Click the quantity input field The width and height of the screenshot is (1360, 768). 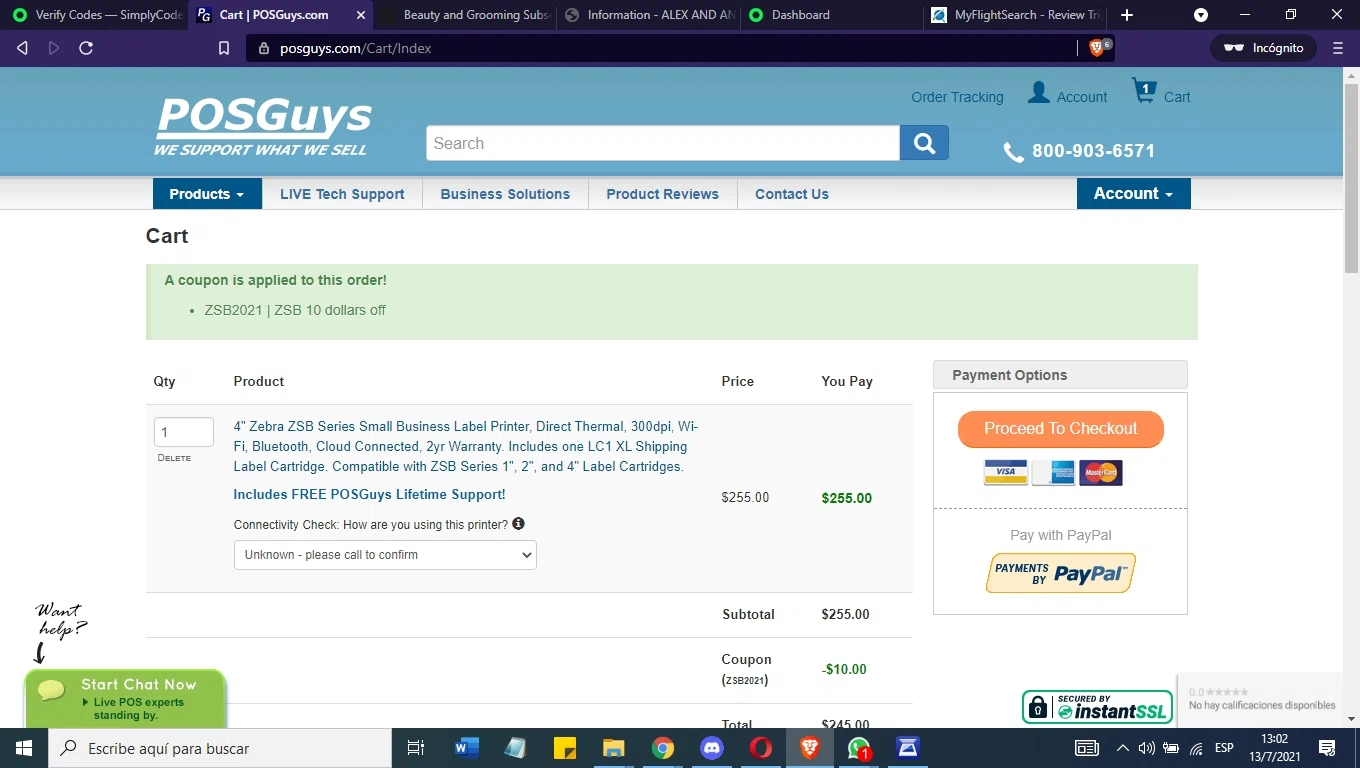coord(184,432)
